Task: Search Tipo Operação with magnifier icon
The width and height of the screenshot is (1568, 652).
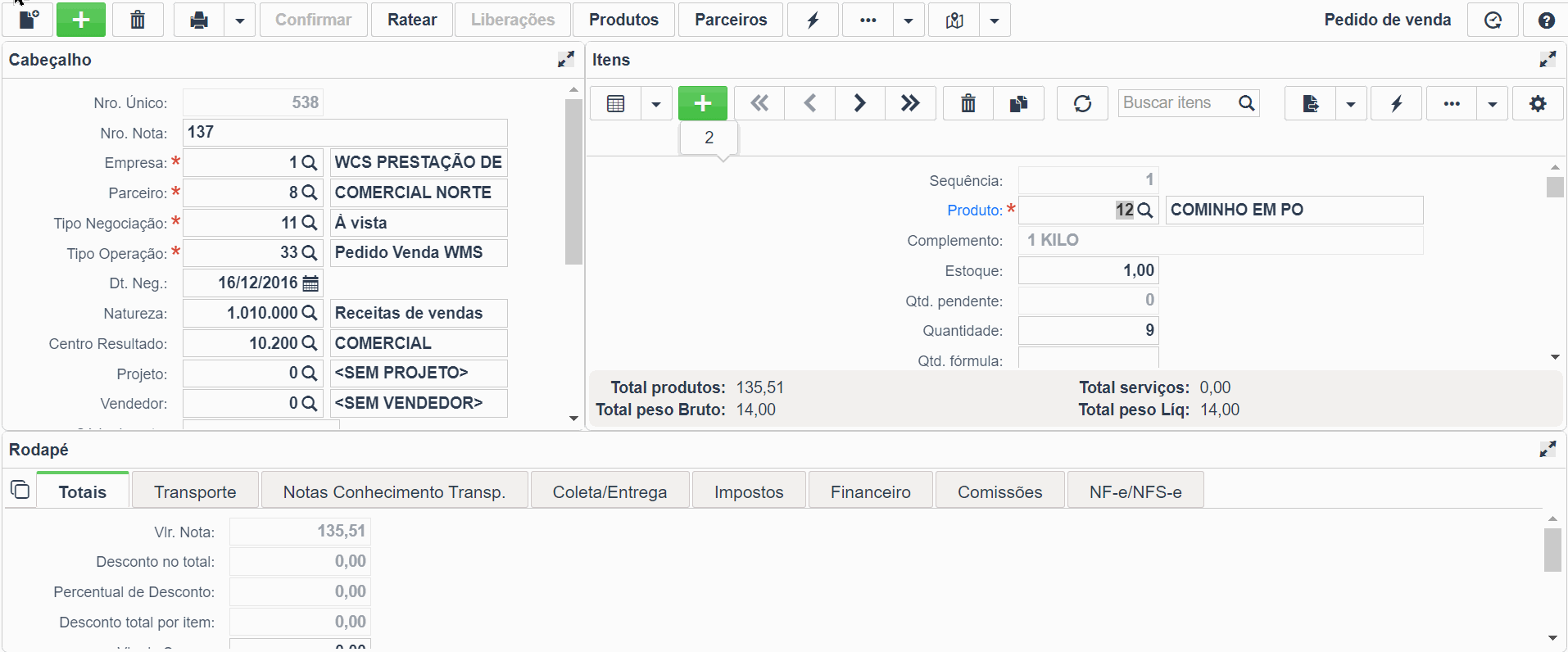Action: pyautogui.click(x=309, y=253)
